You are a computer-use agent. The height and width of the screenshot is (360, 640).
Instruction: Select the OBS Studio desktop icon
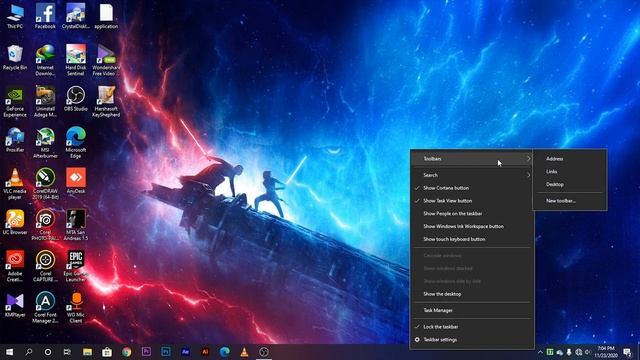76,99
